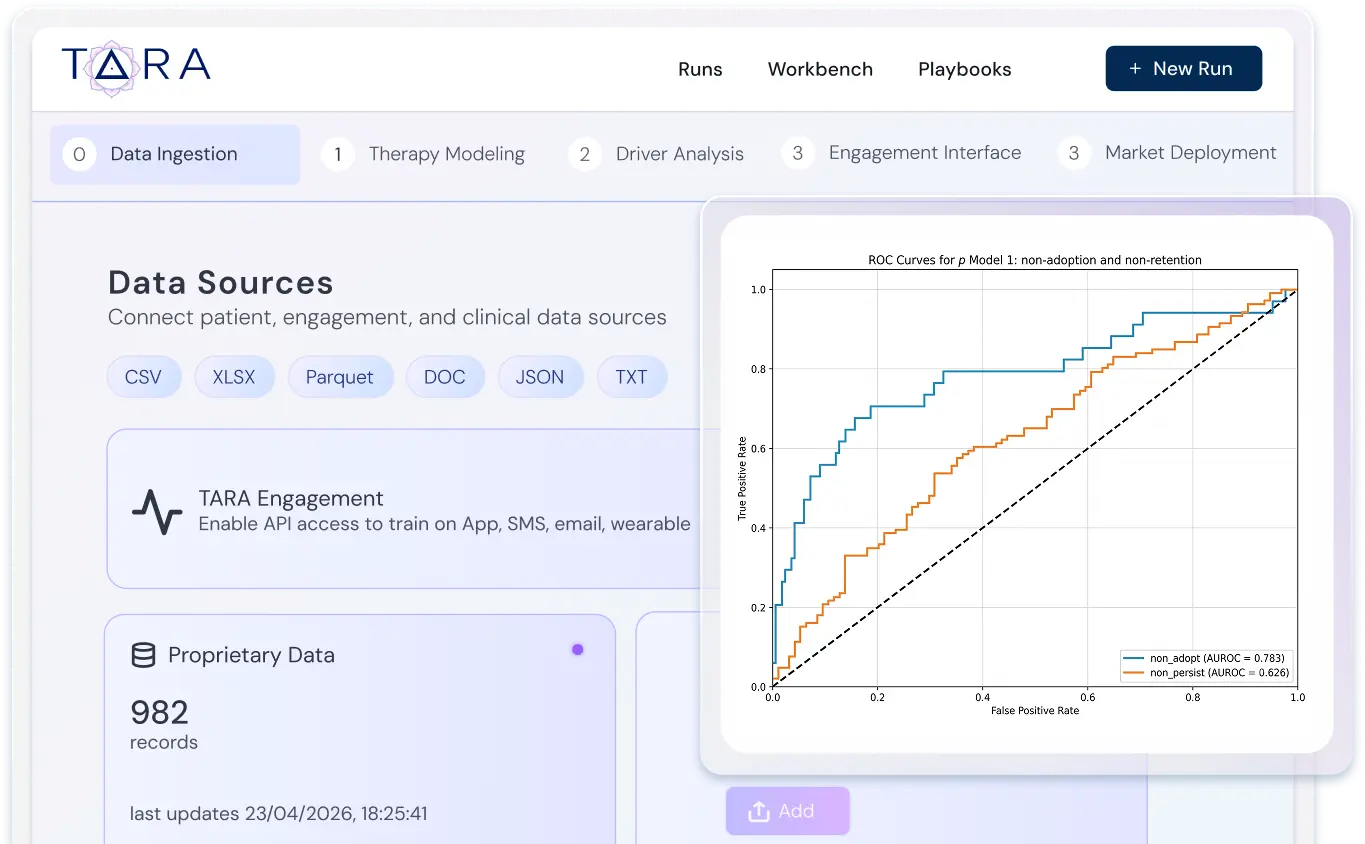The height and width of the screenshot is (844, 1365).
Task: Click the step number 2 circle
Action: (585, 154)
